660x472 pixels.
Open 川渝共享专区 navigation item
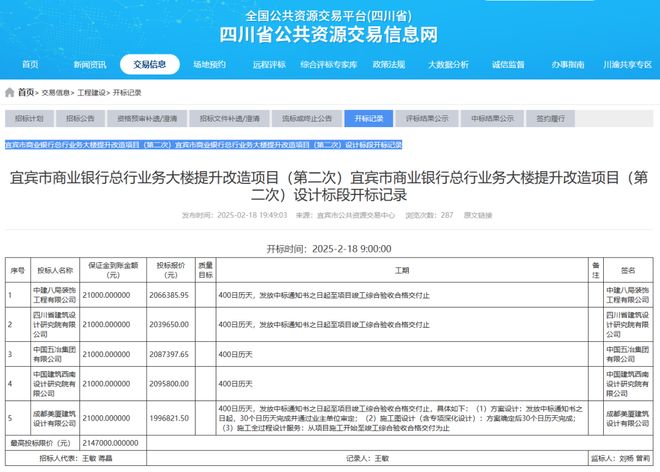628,64
